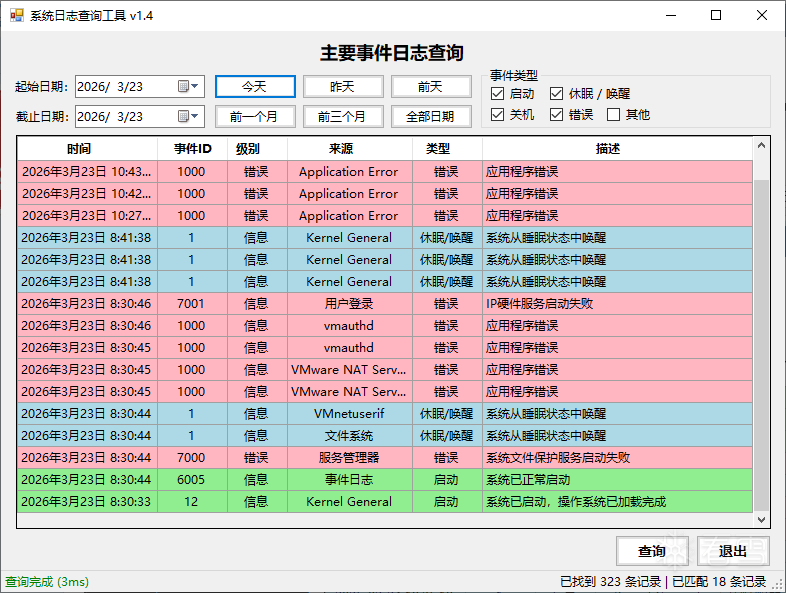Click event ID 12 cell
Screen dimensions: 786x593
(191, 502)
